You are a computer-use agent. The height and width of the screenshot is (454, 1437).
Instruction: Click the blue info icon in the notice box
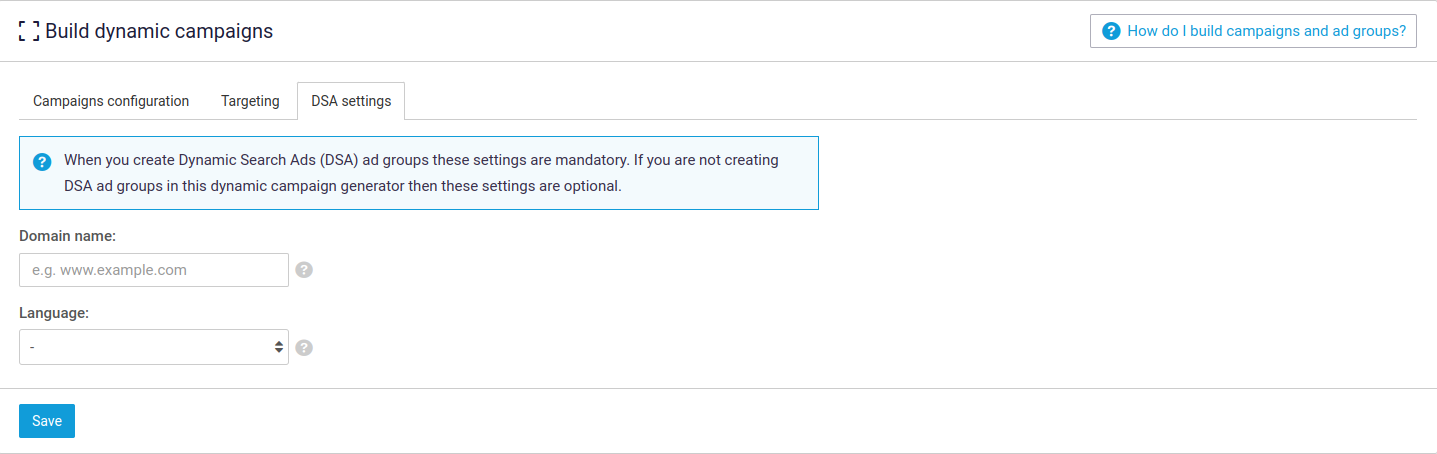click(x=42, y=162)
